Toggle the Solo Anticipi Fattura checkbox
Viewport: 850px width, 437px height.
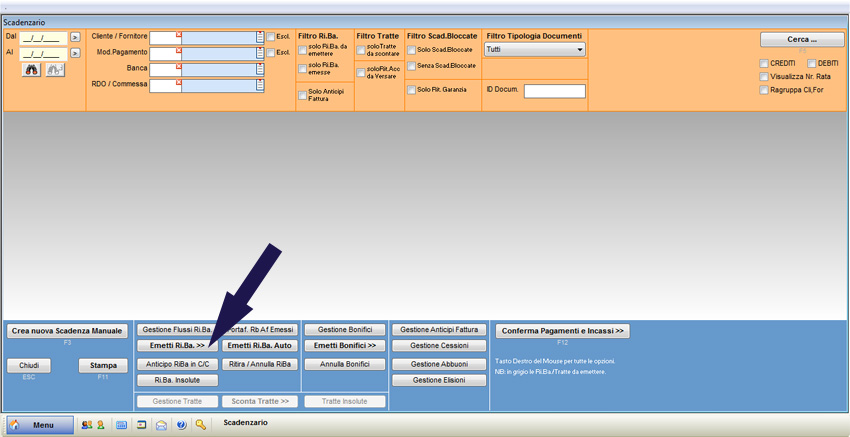[x=303, y=95]
